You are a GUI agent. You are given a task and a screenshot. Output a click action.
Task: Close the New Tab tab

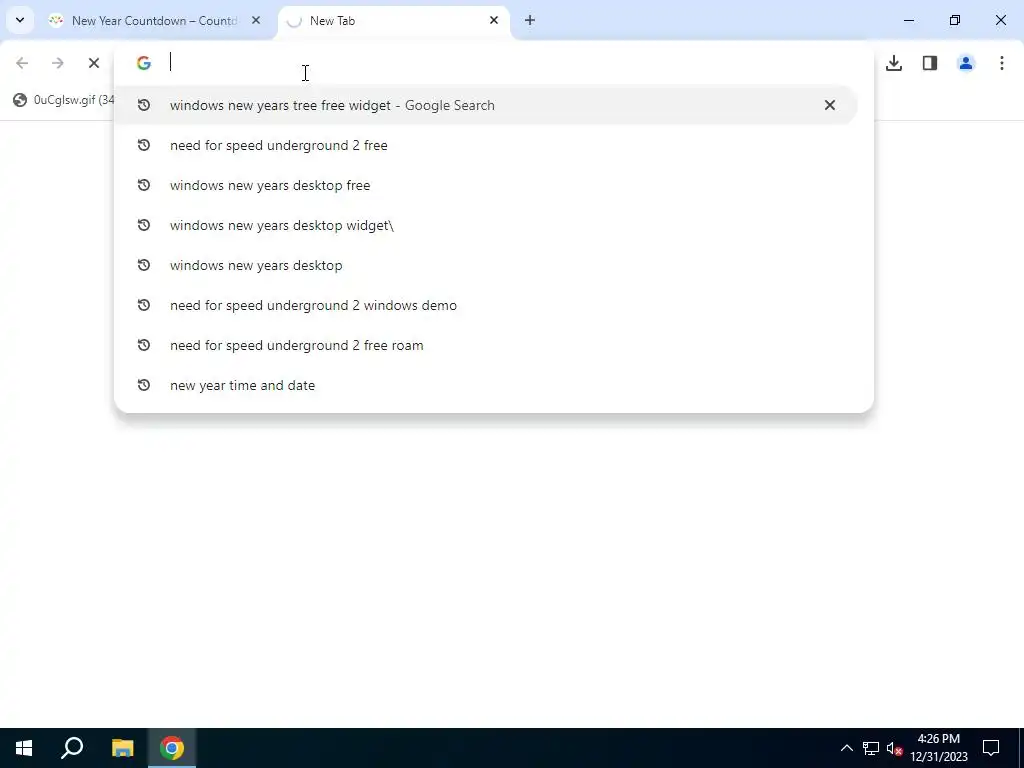click(x=494, y=20)
